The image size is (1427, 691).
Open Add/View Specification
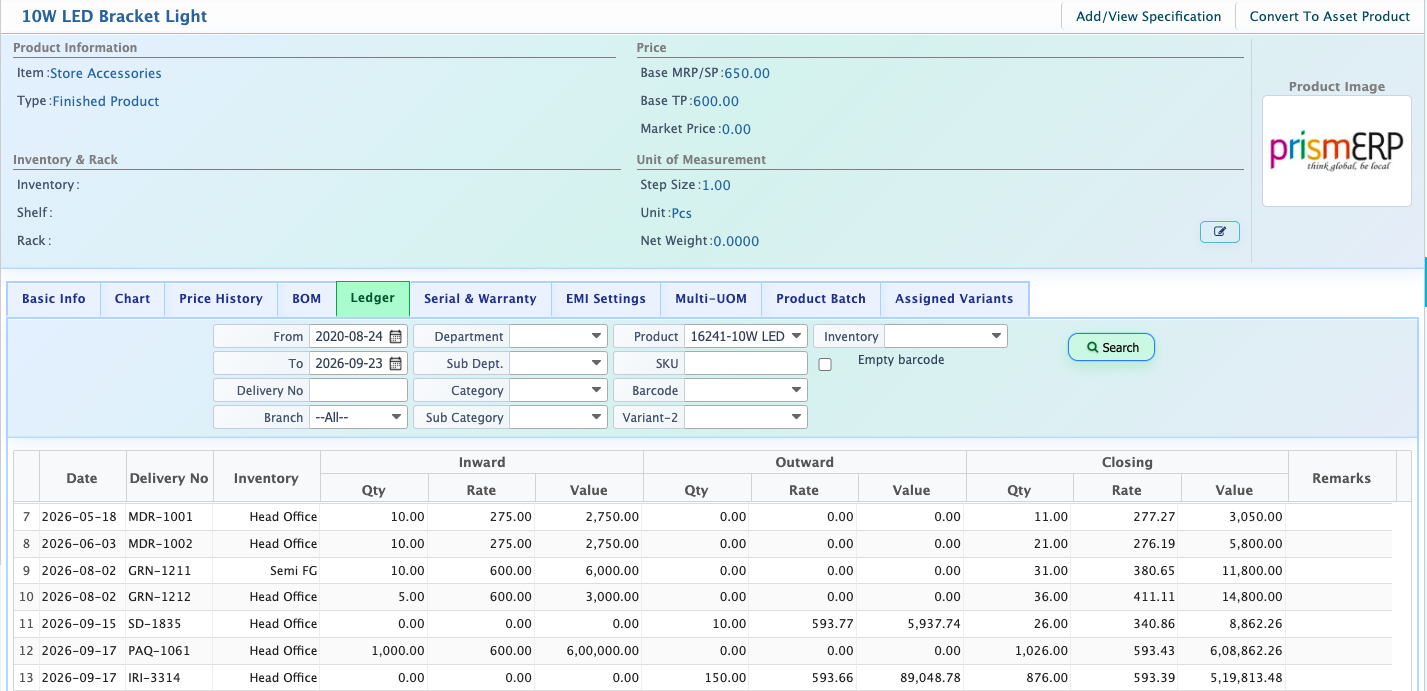click(x=1148, y=17)
